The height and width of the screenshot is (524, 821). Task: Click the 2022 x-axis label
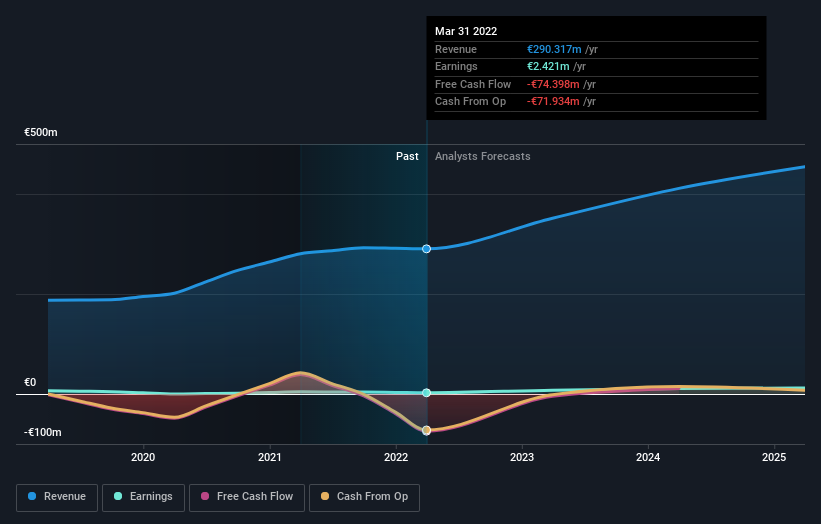pyautogui.click(x=396, y=458)
